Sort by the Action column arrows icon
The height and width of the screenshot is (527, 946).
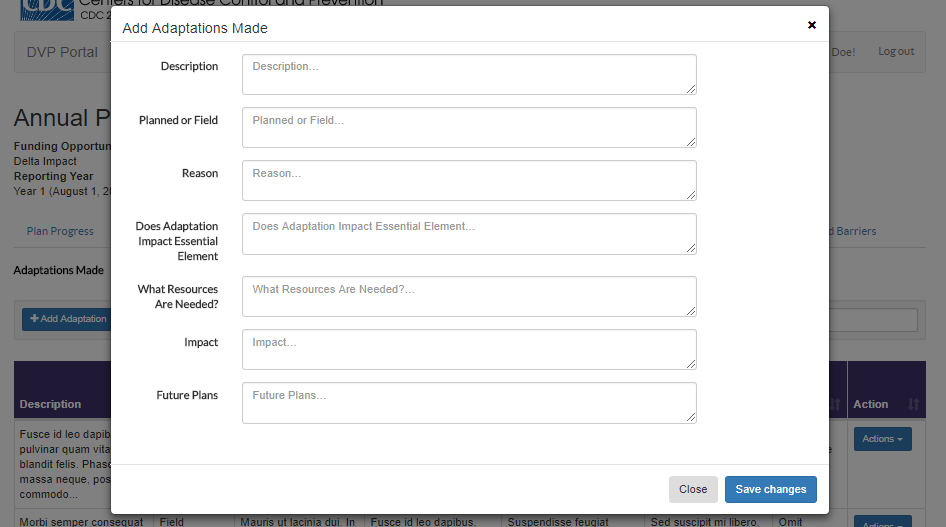pyautogui.click(x=913, y=404)
